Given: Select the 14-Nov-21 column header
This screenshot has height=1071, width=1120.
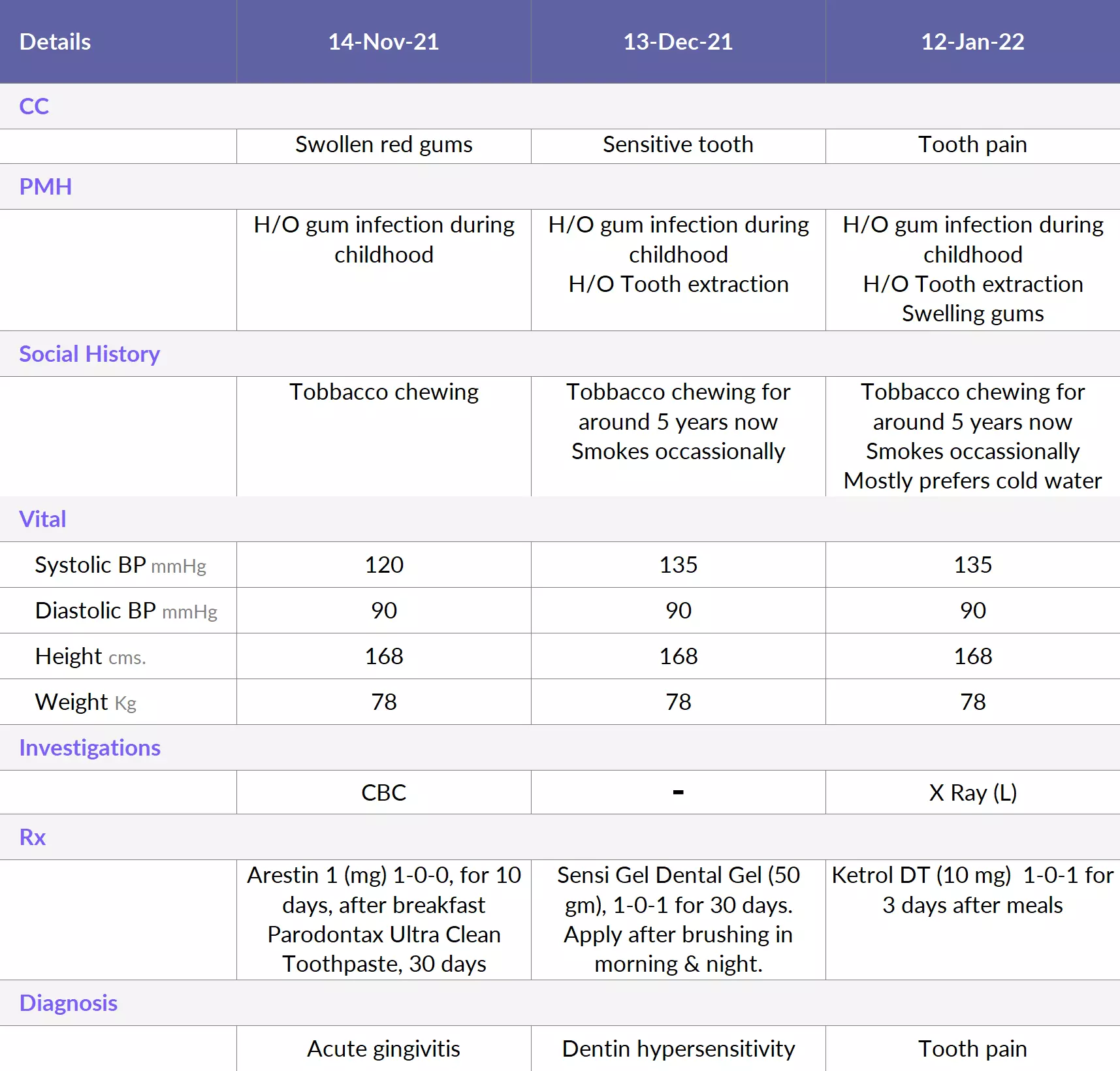Looking at the screenshot, I should pos(384,42).
